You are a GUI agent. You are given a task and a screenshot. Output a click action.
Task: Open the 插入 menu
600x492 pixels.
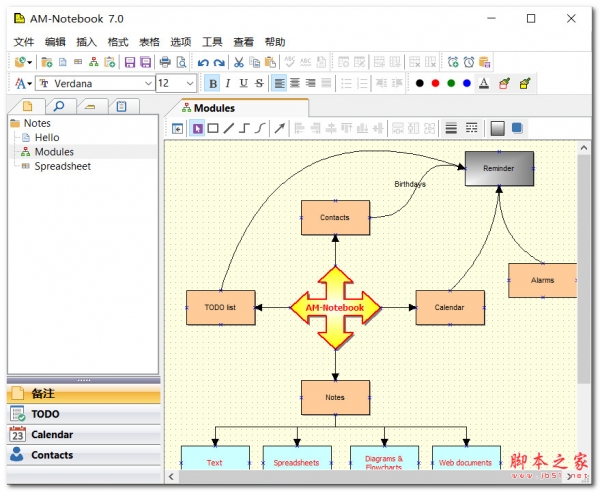pyautogui.click(x=86, y=42)
